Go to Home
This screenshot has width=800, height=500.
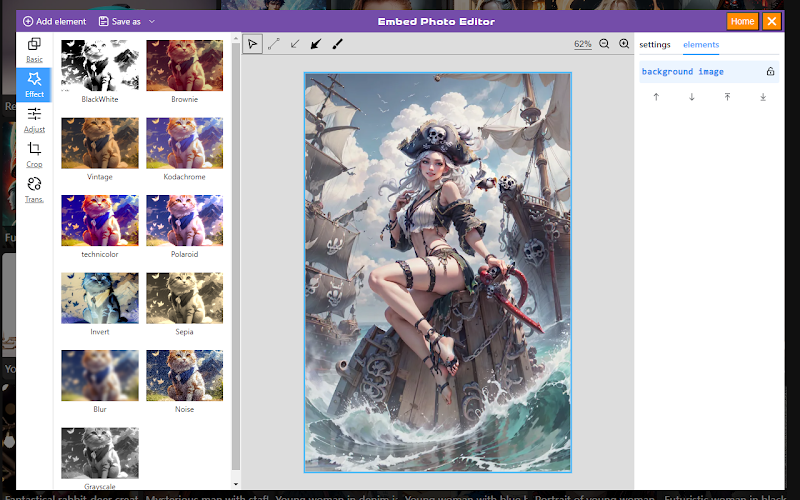coord(742,21)
